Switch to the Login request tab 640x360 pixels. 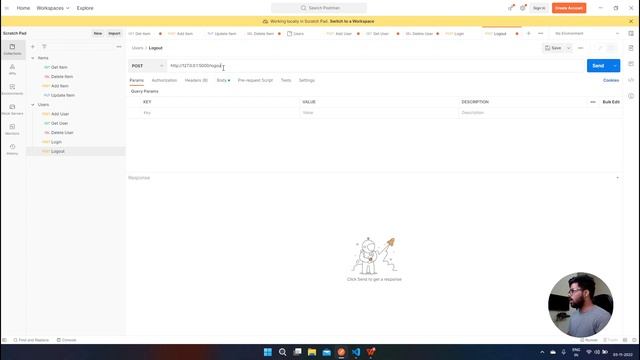tap(460, 33)
